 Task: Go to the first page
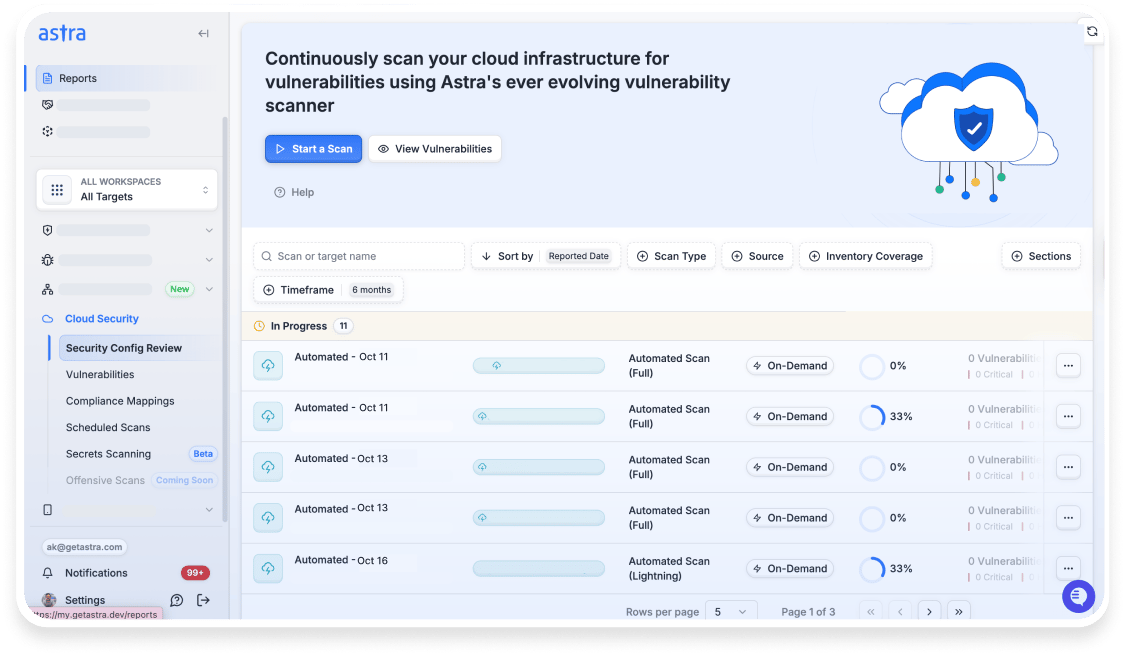click(x=871, y=612)
